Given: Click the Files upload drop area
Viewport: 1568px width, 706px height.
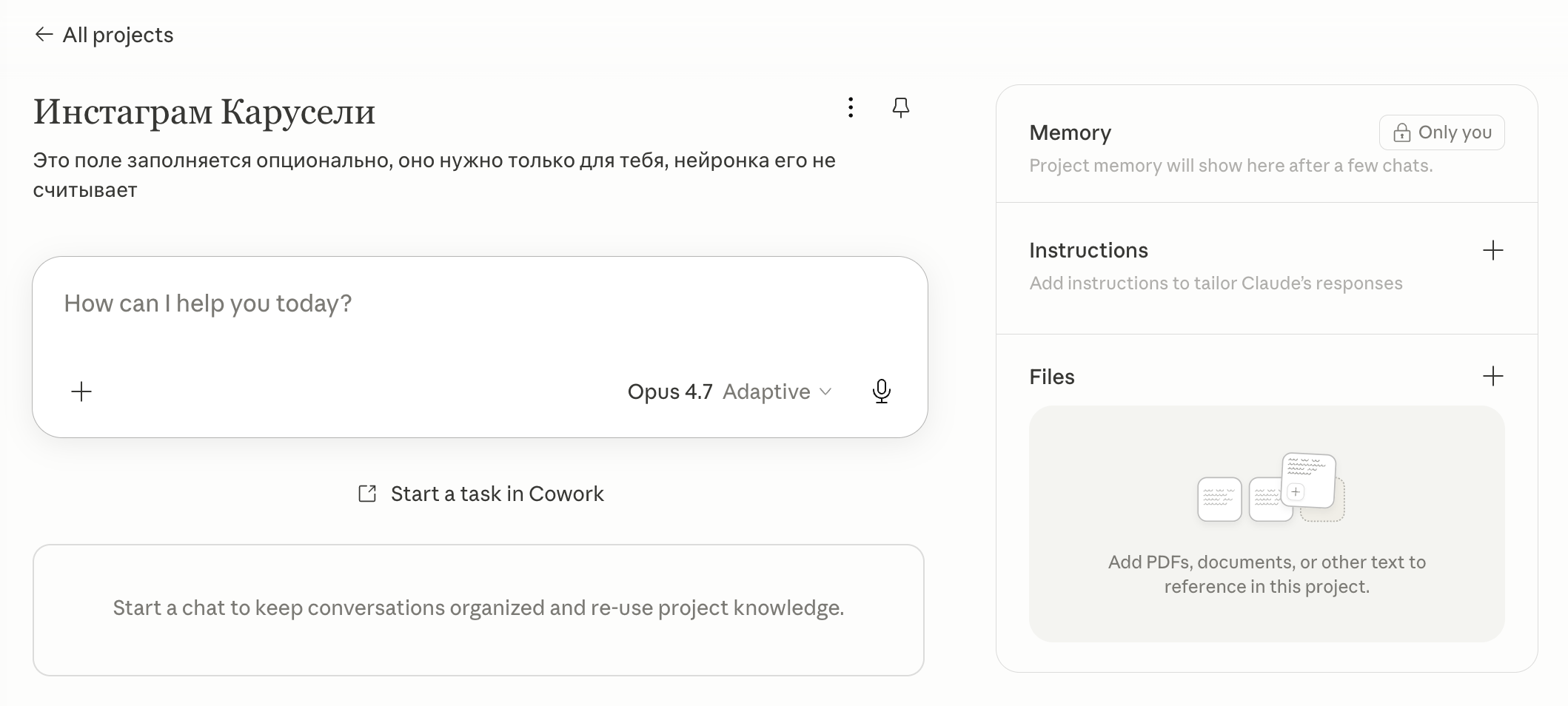Looking at the screenshot, I should click(x=1266, y=523).
